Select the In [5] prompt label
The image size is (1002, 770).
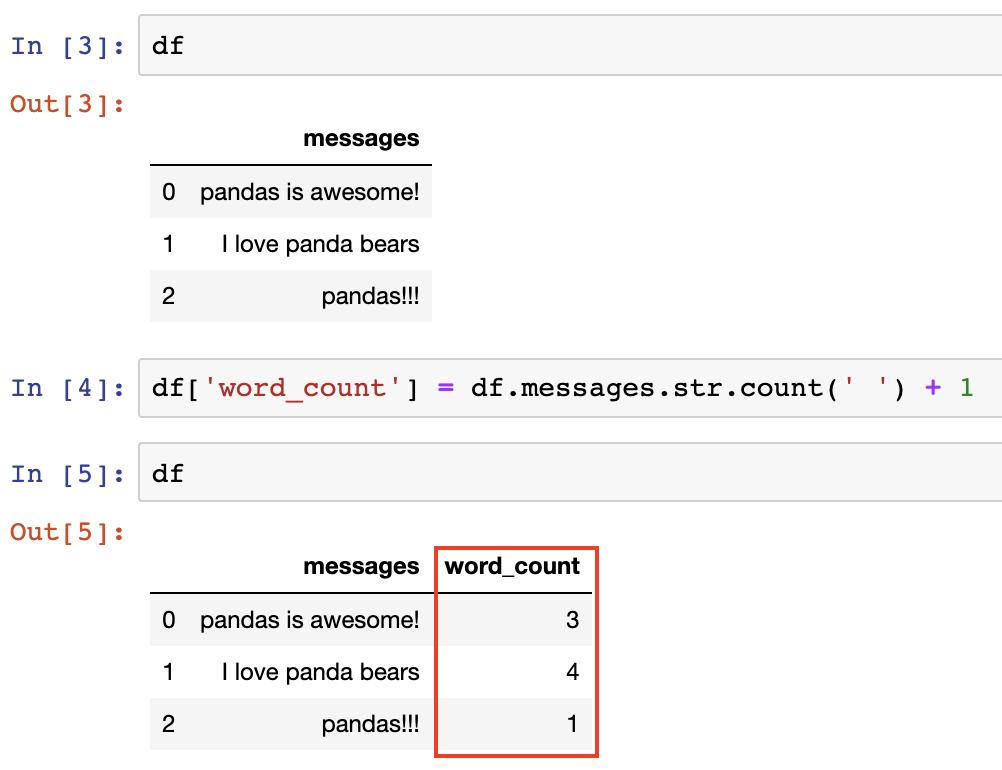(x=68, y=474)
